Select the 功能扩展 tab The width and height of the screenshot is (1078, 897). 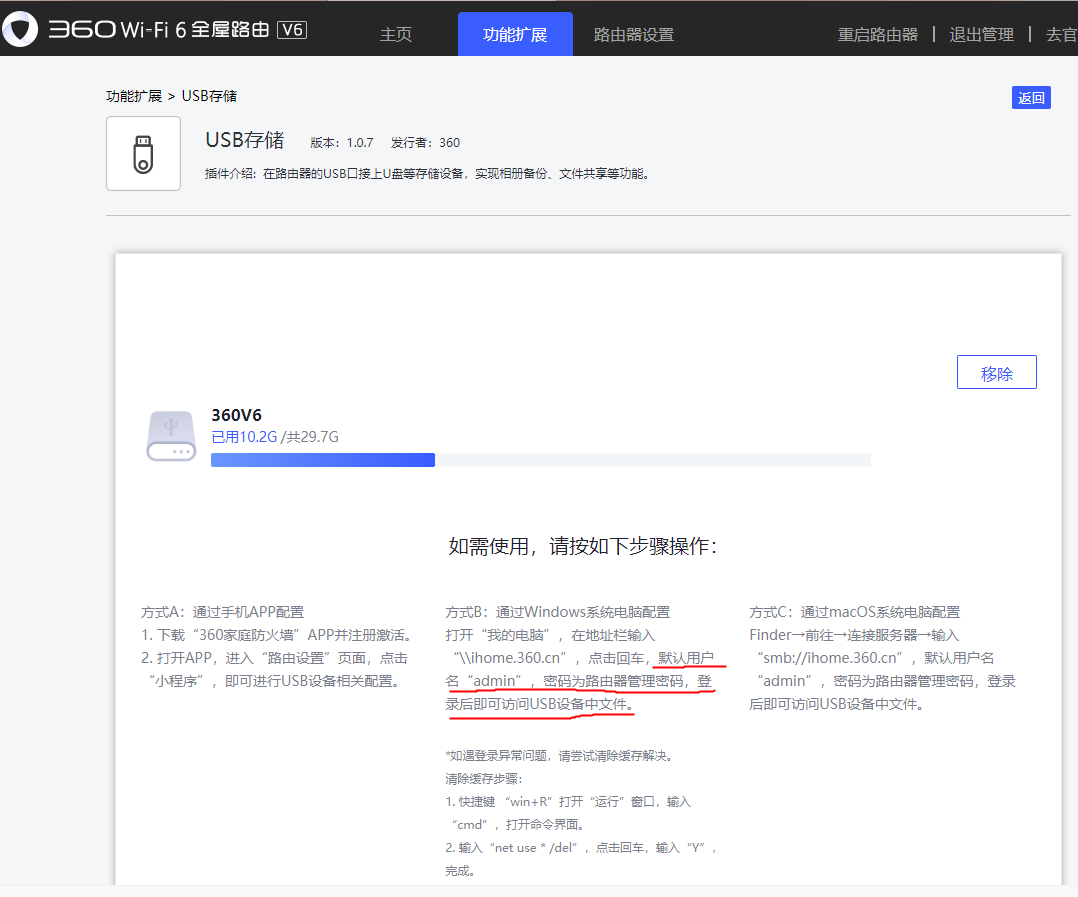[515, 34]
